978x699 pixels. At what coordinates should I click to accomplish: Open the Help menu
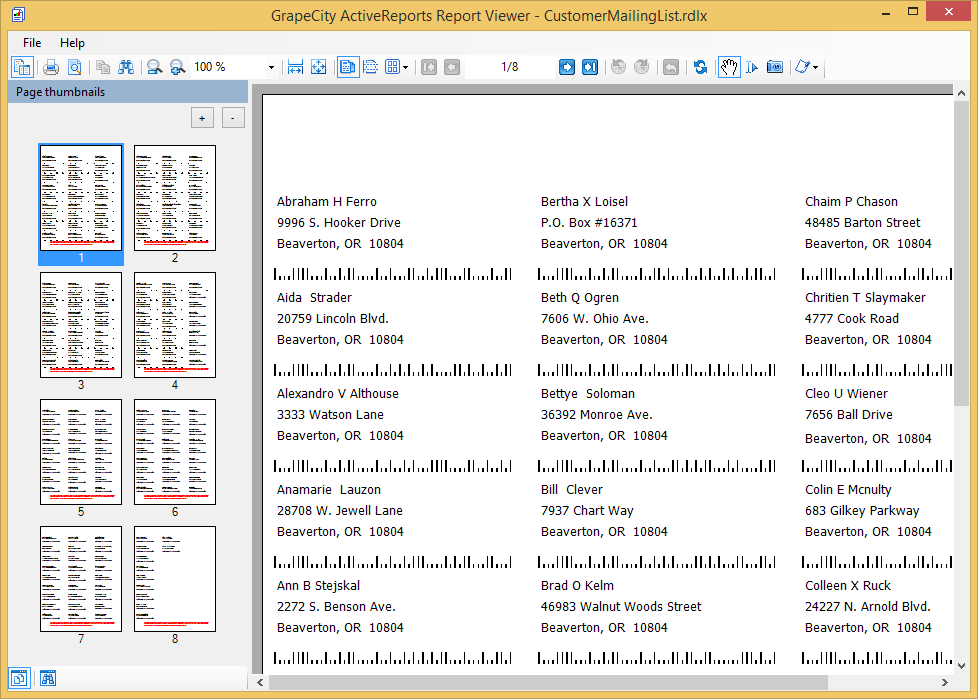tap(72, 43)
